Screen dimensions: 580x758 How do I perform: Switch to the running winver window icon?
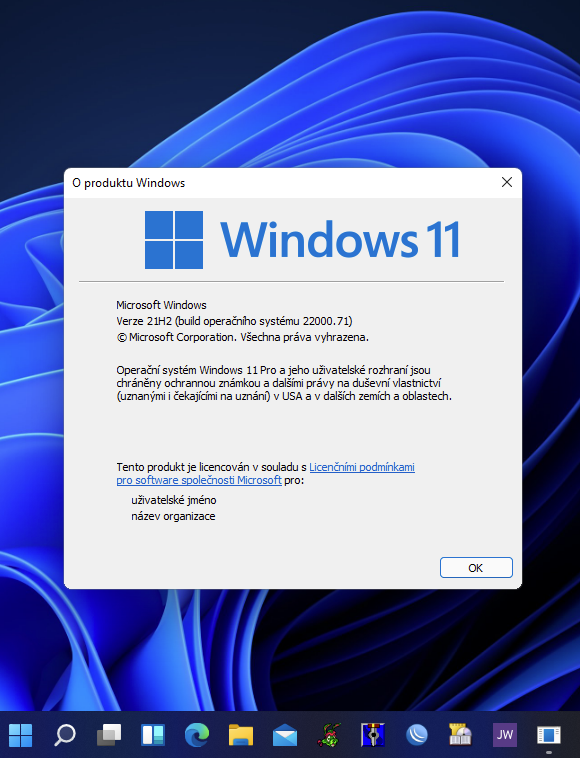(549, 735)
